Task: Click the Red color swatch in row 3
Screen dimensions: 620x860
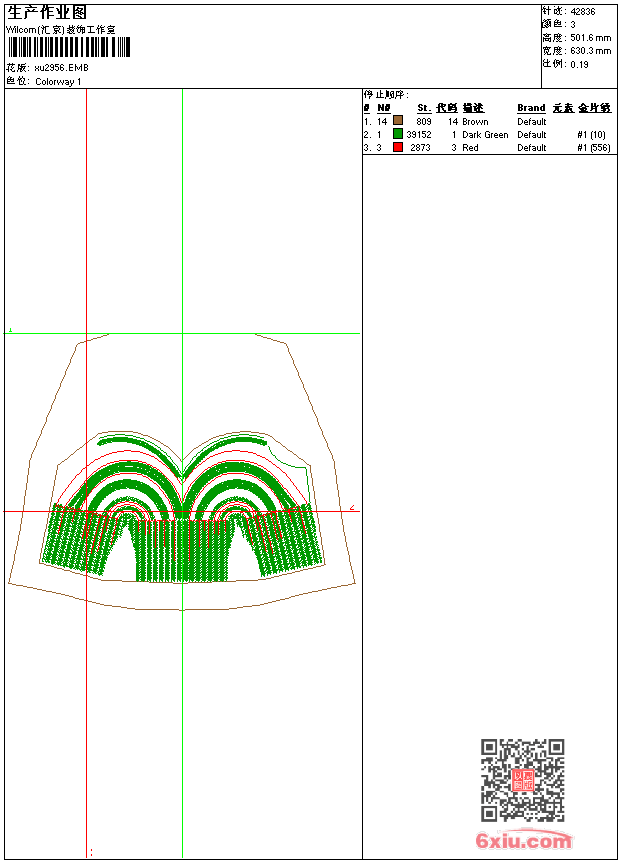Action: 398,147
